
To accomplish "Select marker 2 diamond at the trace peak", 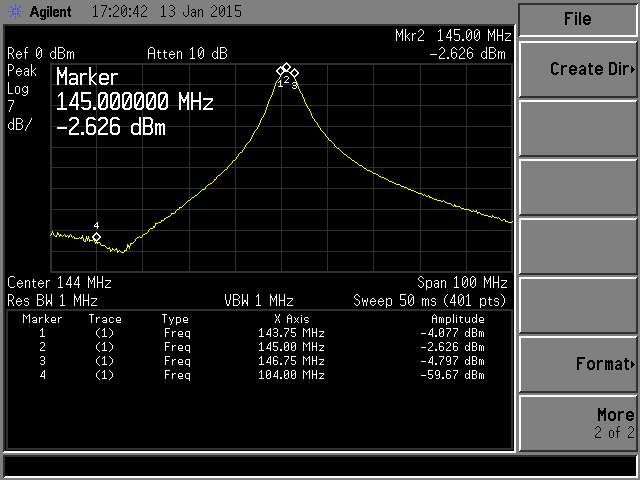I will pos(286,69).
